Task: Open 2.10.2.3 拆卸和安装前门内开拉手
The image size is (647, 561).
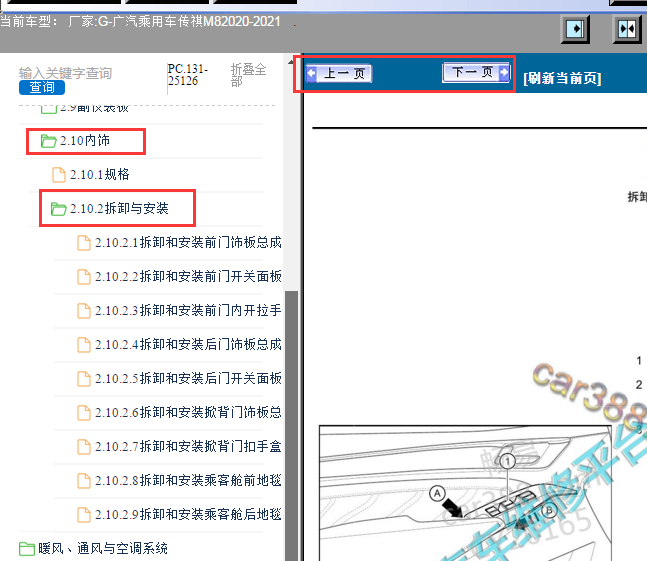Action: pos(188,310)
